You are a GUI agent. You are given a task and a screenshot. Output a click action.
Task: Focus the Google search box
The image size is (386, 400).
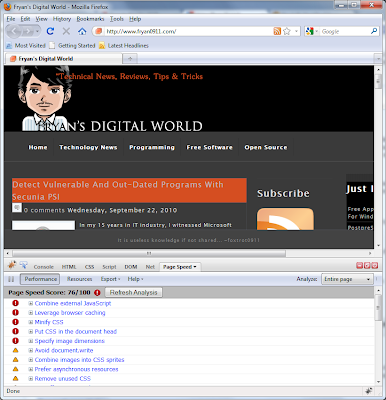[x=345, y=31]
